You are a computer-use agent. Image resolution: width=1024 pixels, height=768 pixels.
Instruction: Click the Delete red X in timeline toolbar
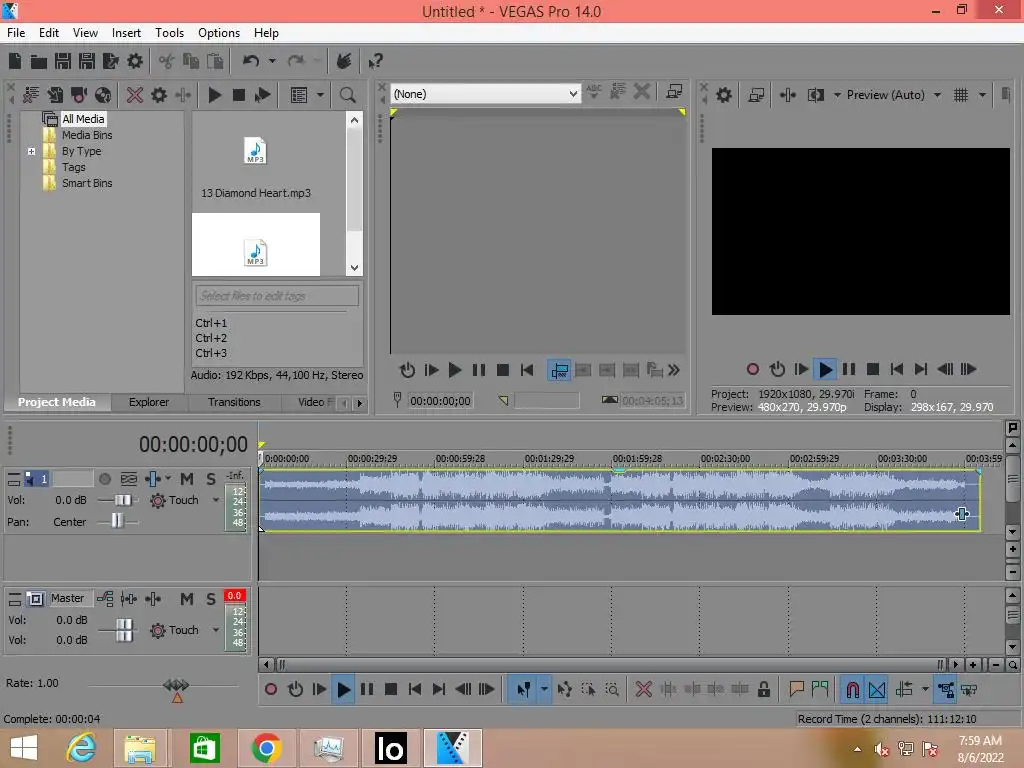coord(643,690)
